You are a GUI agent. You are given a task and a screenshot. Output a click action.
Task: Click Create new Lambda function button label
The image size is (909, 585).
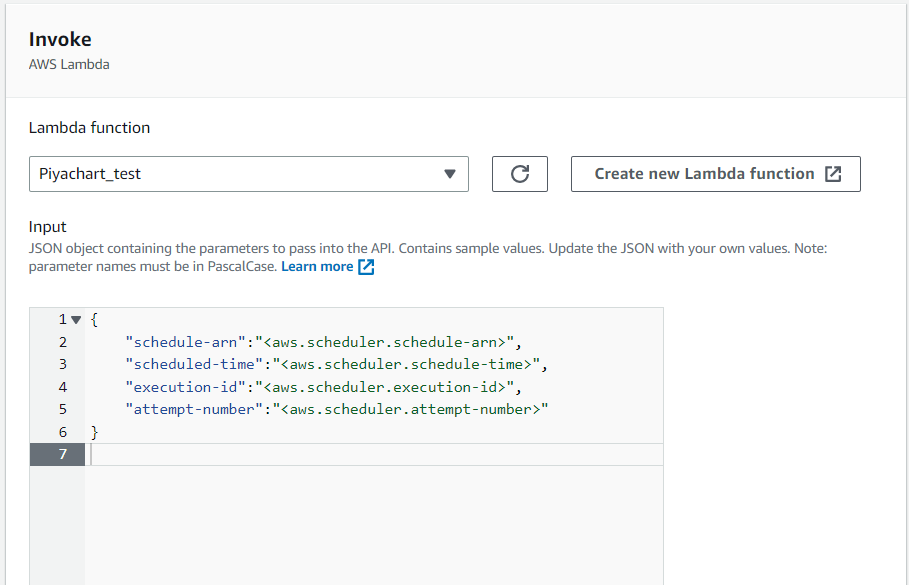pyautogui.click(x=704, y=174)
